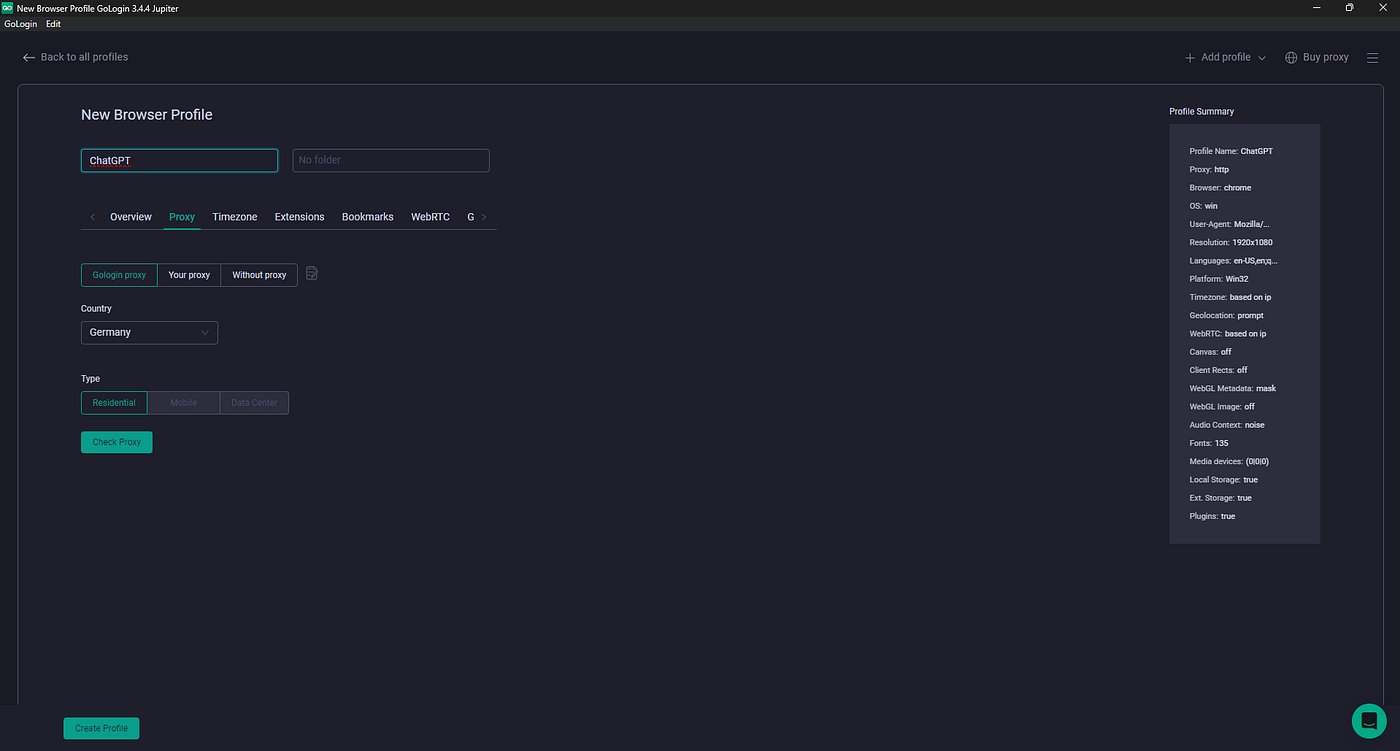Screen dimensions: 1400x751
Task: Click Canvas: off in summary
Action: (x=1210, y=352)
